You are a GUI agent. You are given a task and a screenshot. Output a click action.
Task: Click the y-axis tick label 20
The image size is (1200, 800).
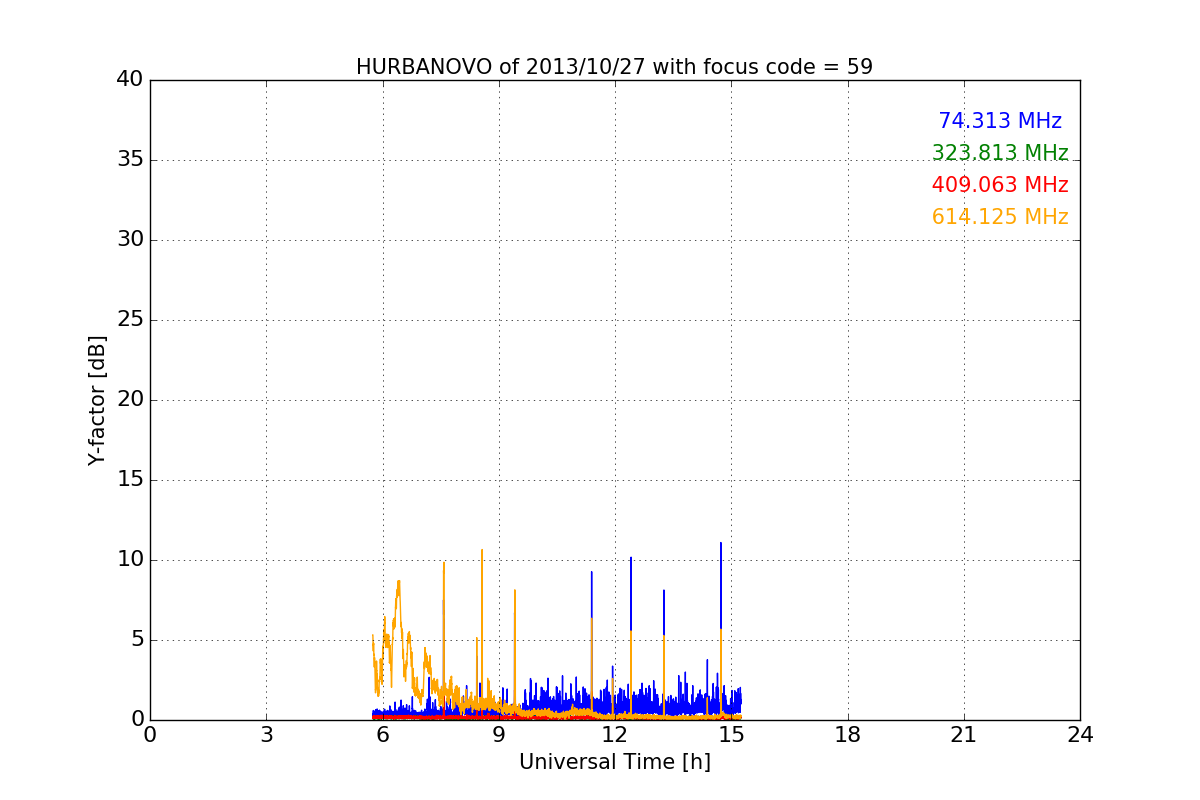(x=130, y=400)
